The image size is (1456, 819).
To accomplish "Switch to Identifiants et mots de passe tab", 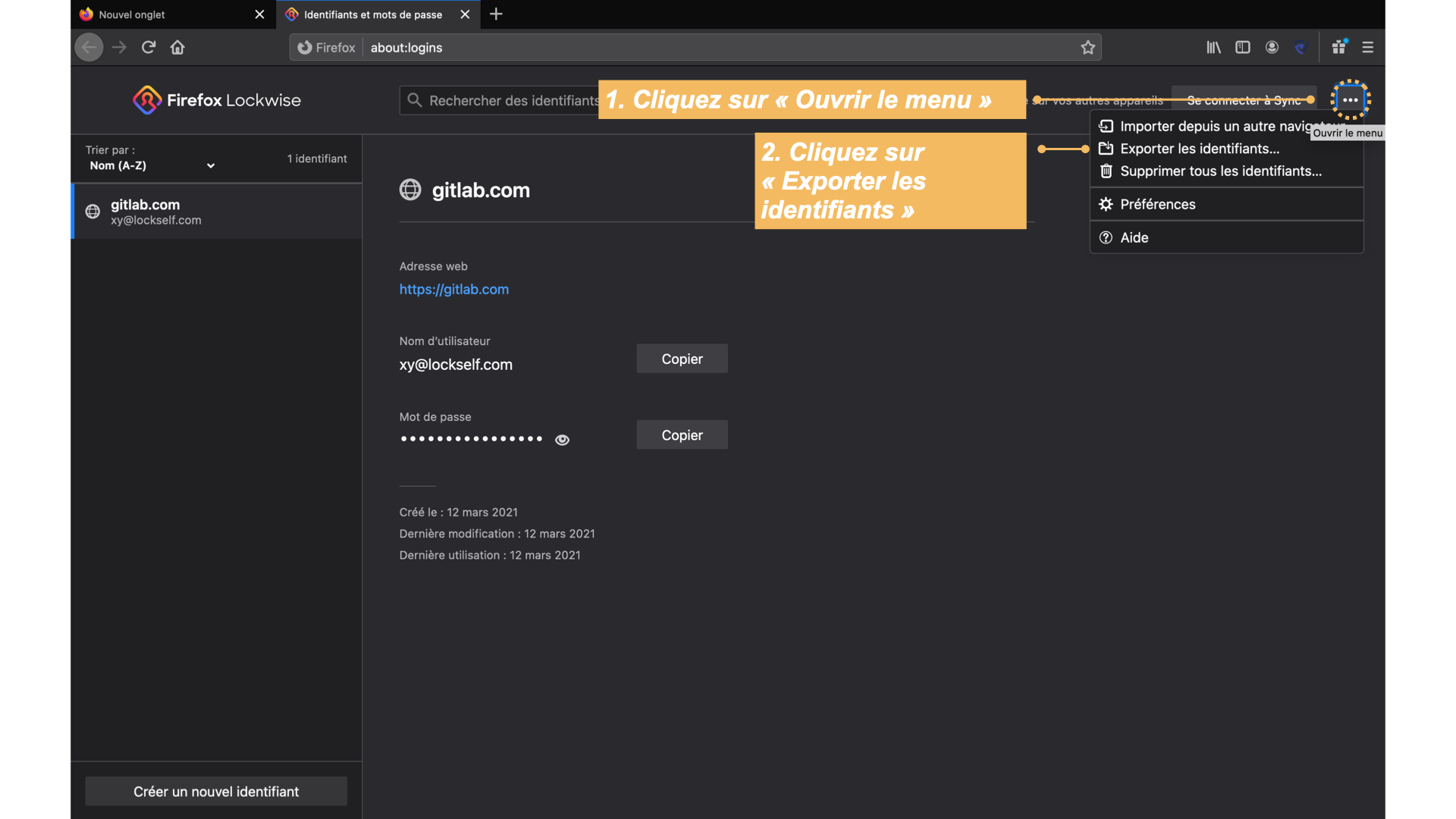I will coord(378,14).
